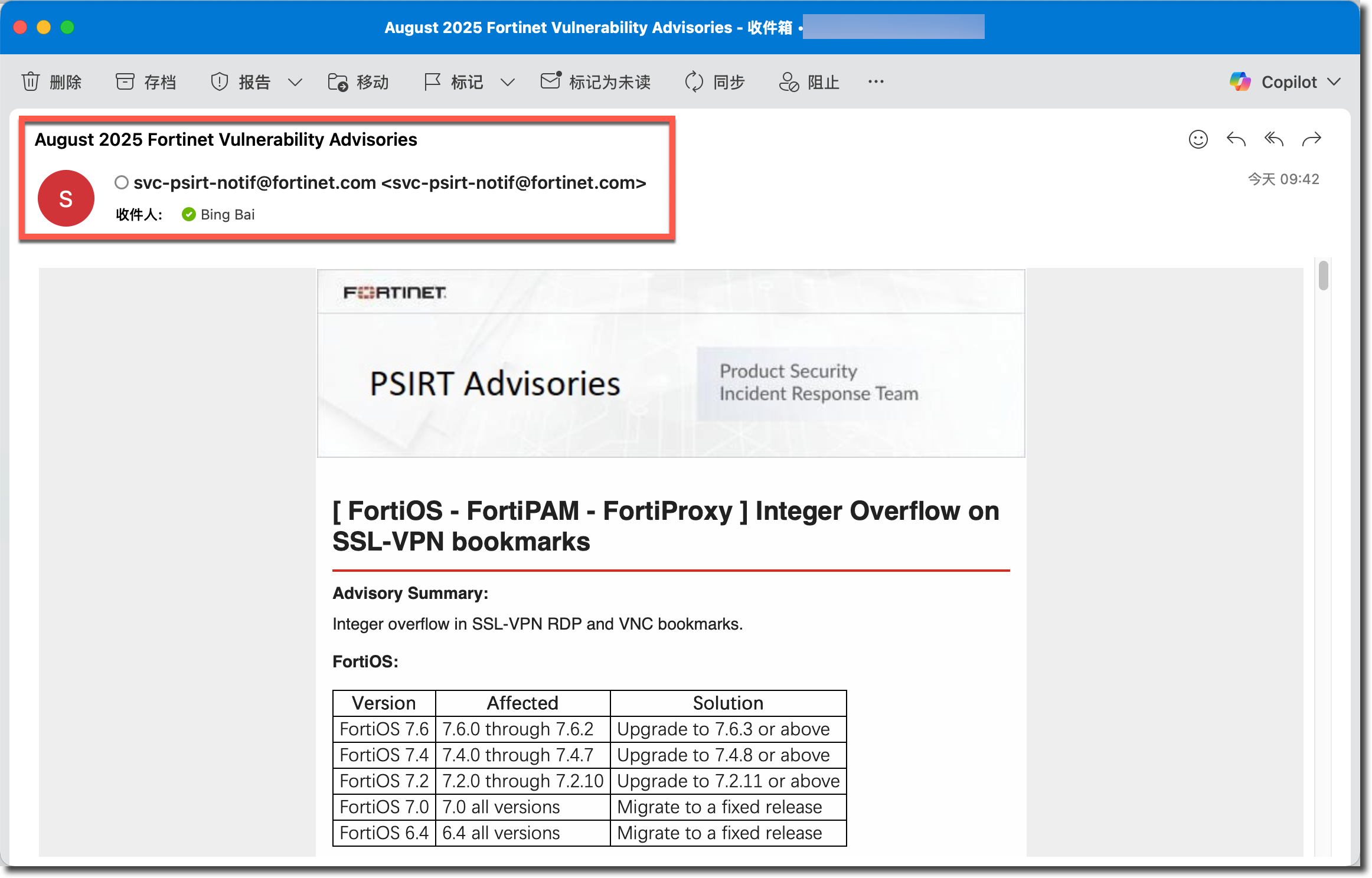
Task: Flag this message with the 标记 flag icon
Action: pos(432,81)
